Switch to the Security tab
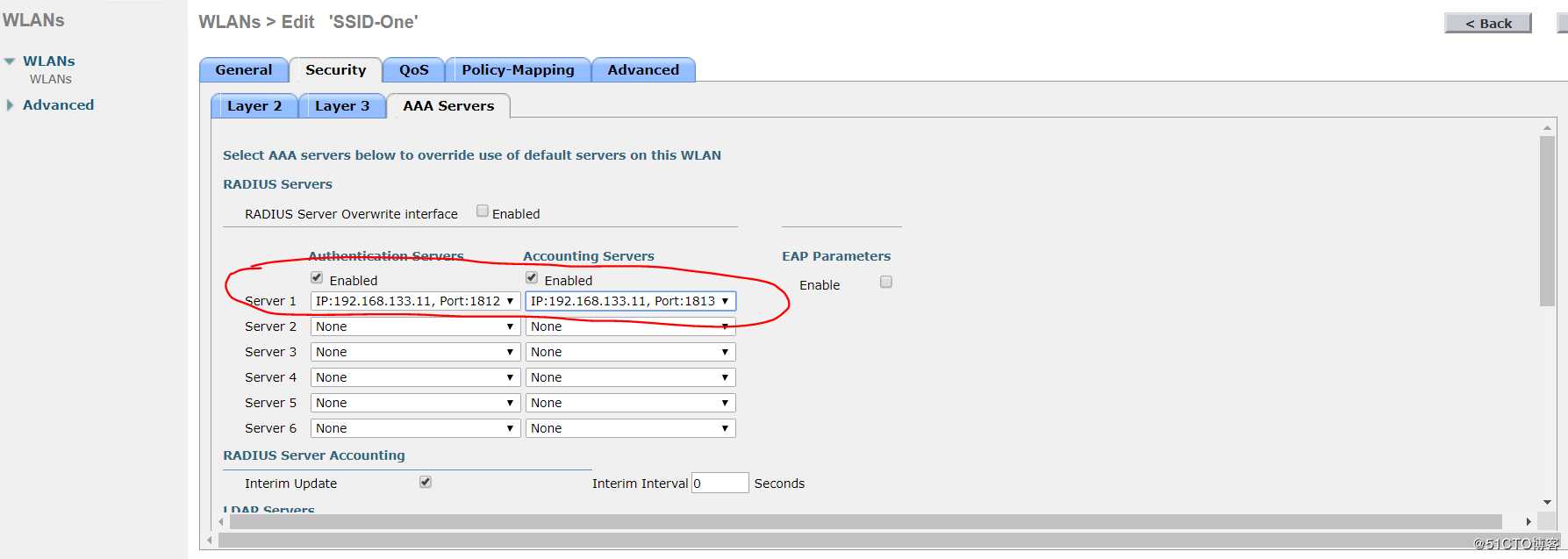The image size is (1568, 559). (x=335, y=70)
